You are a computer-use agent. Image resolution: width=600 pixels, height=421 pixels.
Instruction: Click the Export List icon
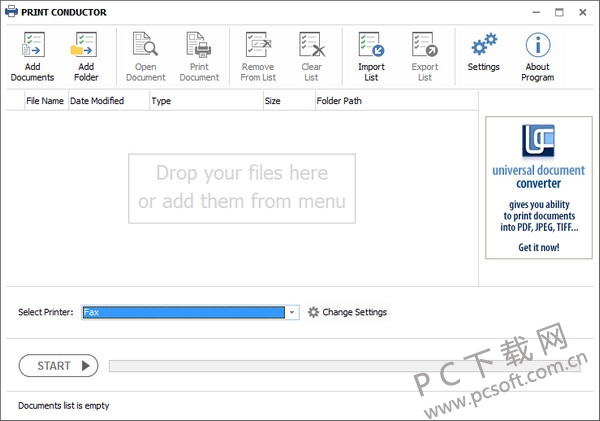pos(425,44)
